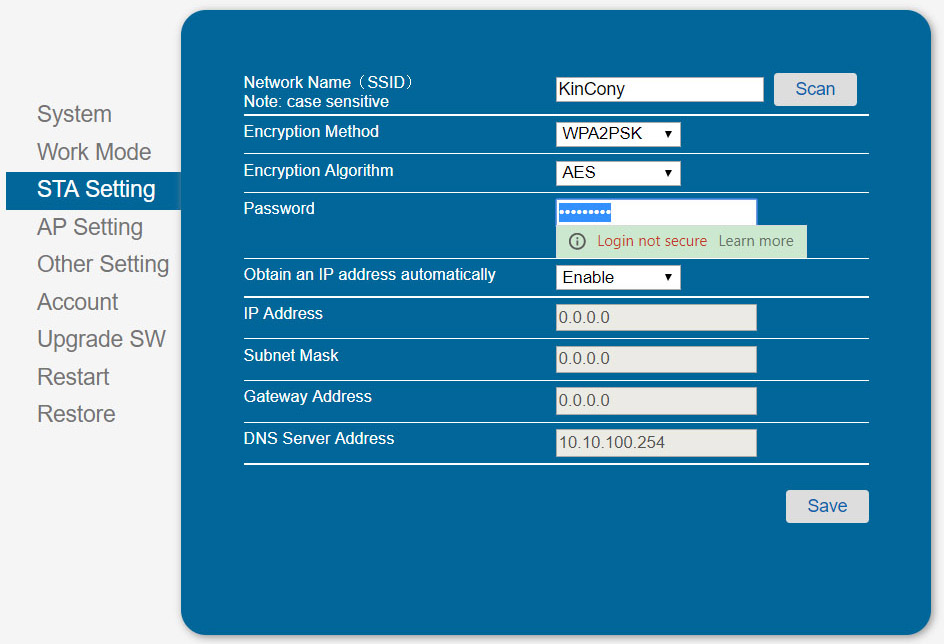This screenshot has width=944, height=644.
Task: Navigate to Other Setting
Action: (103, 264)
